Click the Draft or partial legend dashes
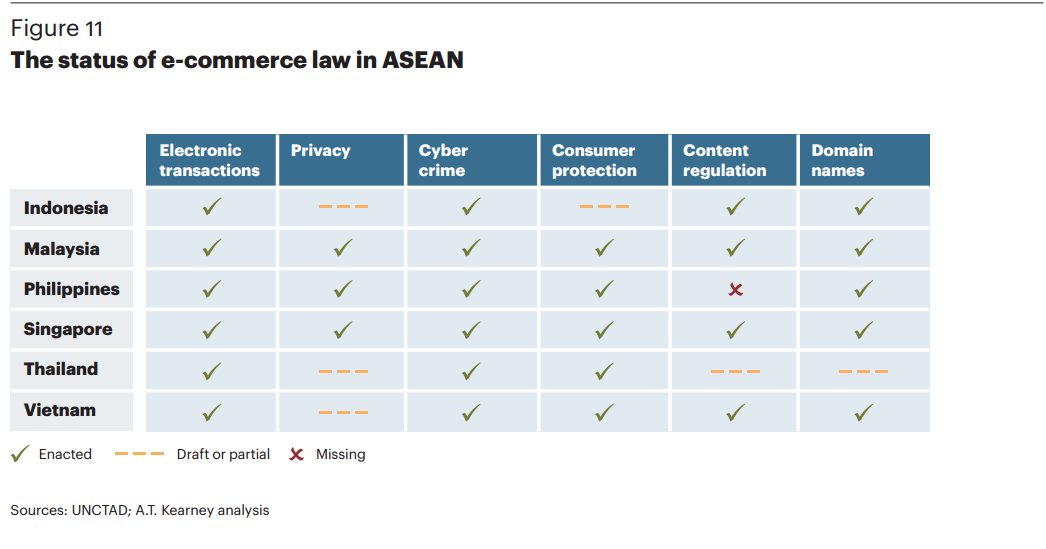 tap(139, 454)
